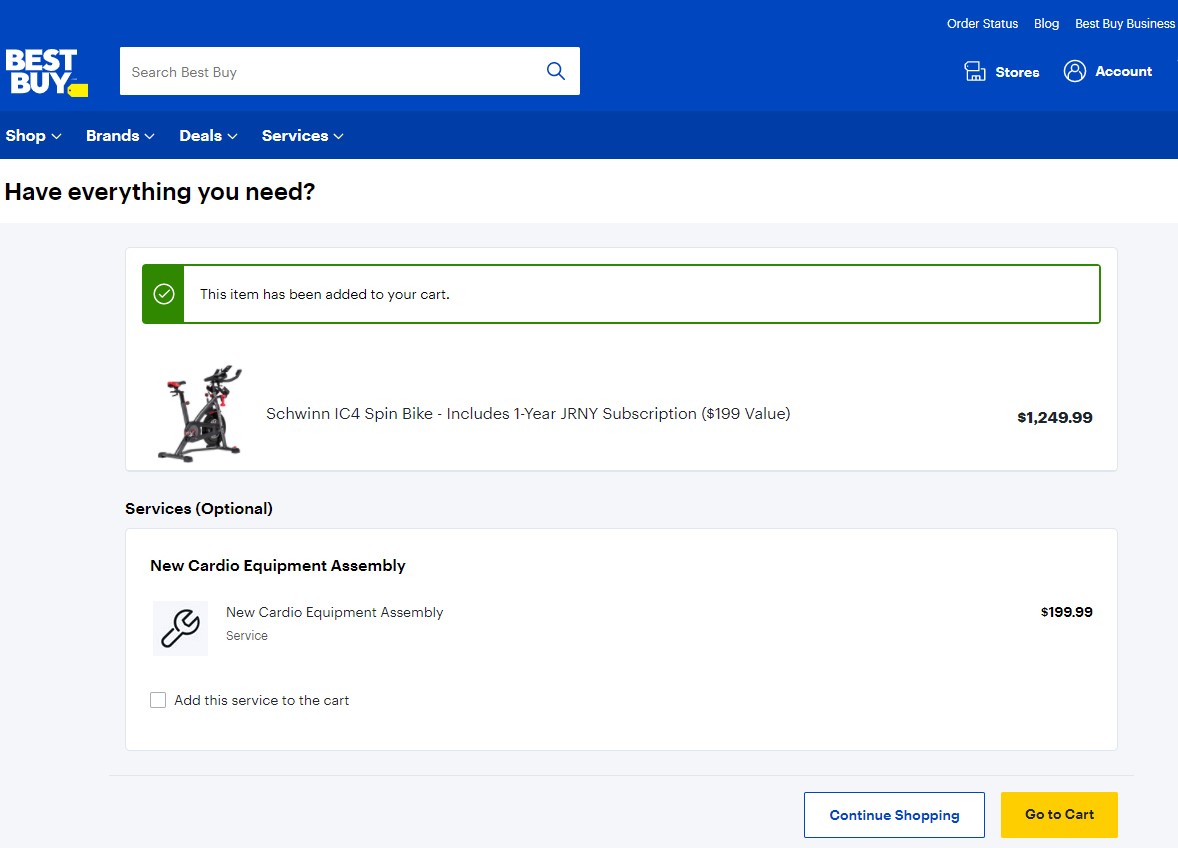This screenshot has height=848, width=1178.
Task: Click the $1,249.99 price
Action: click(1055, 418)
